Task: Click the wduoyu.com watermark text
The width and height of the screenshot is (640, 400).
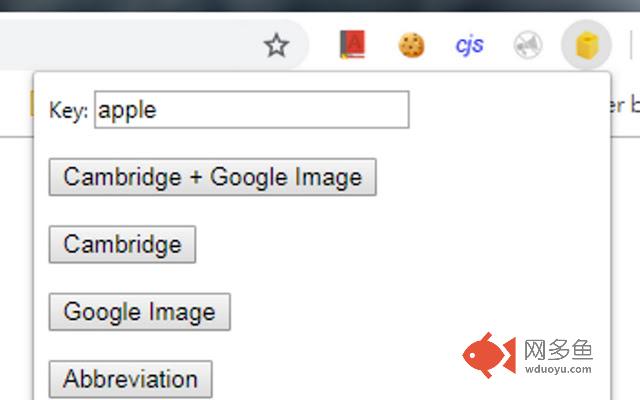Action: pos(558,369)
